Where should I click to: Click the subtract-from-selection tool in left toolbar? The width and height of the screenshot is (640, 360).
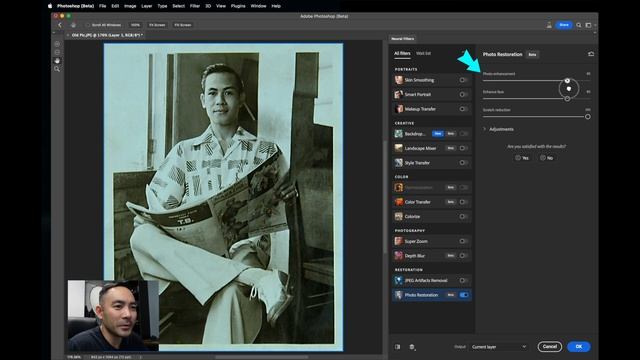(x=57, y=52)
